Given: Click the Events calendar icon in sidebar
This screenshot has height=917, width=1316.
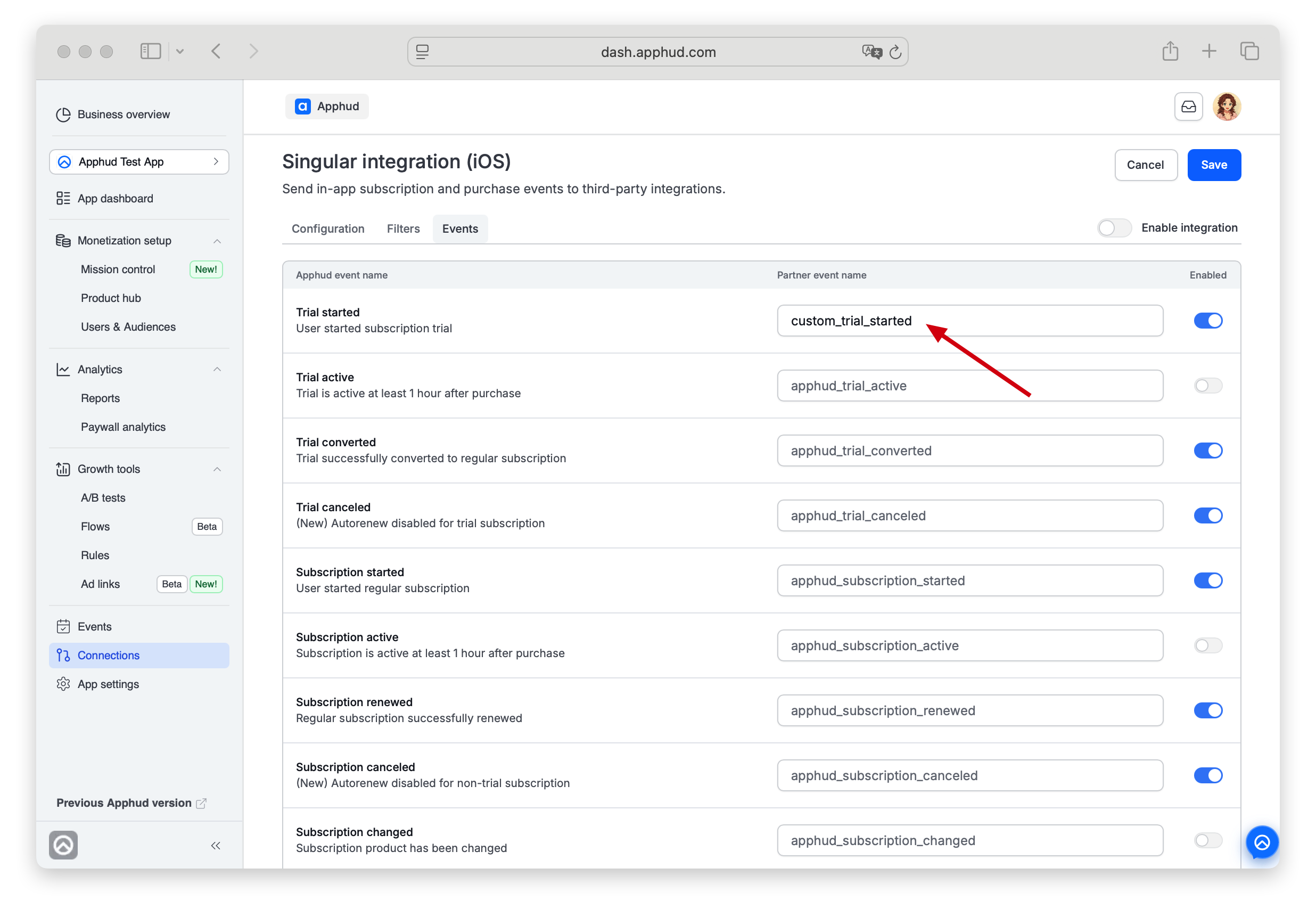Looking at the screenshot, I should [63, 626].
